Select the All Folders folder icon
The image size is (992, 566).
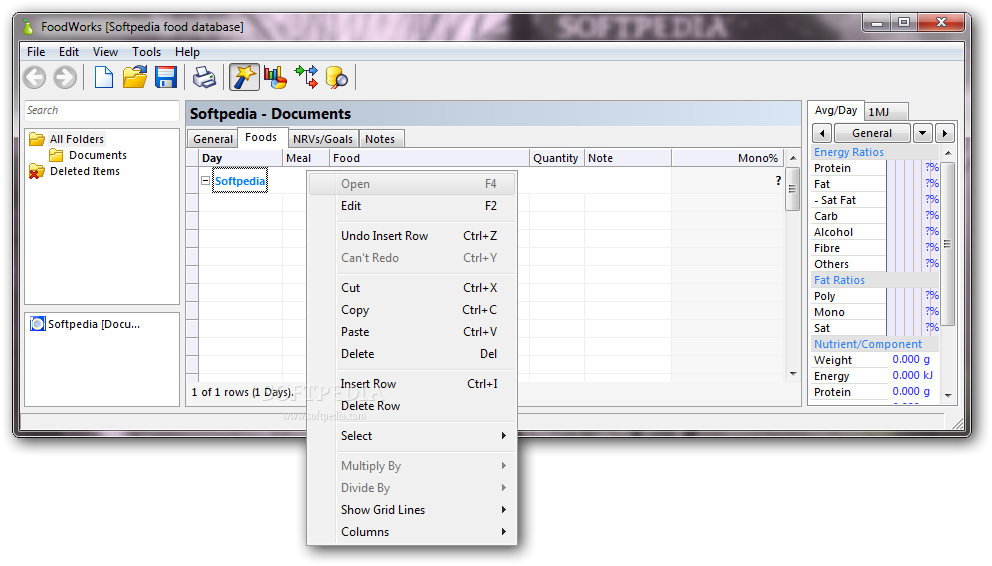[37, 139]
